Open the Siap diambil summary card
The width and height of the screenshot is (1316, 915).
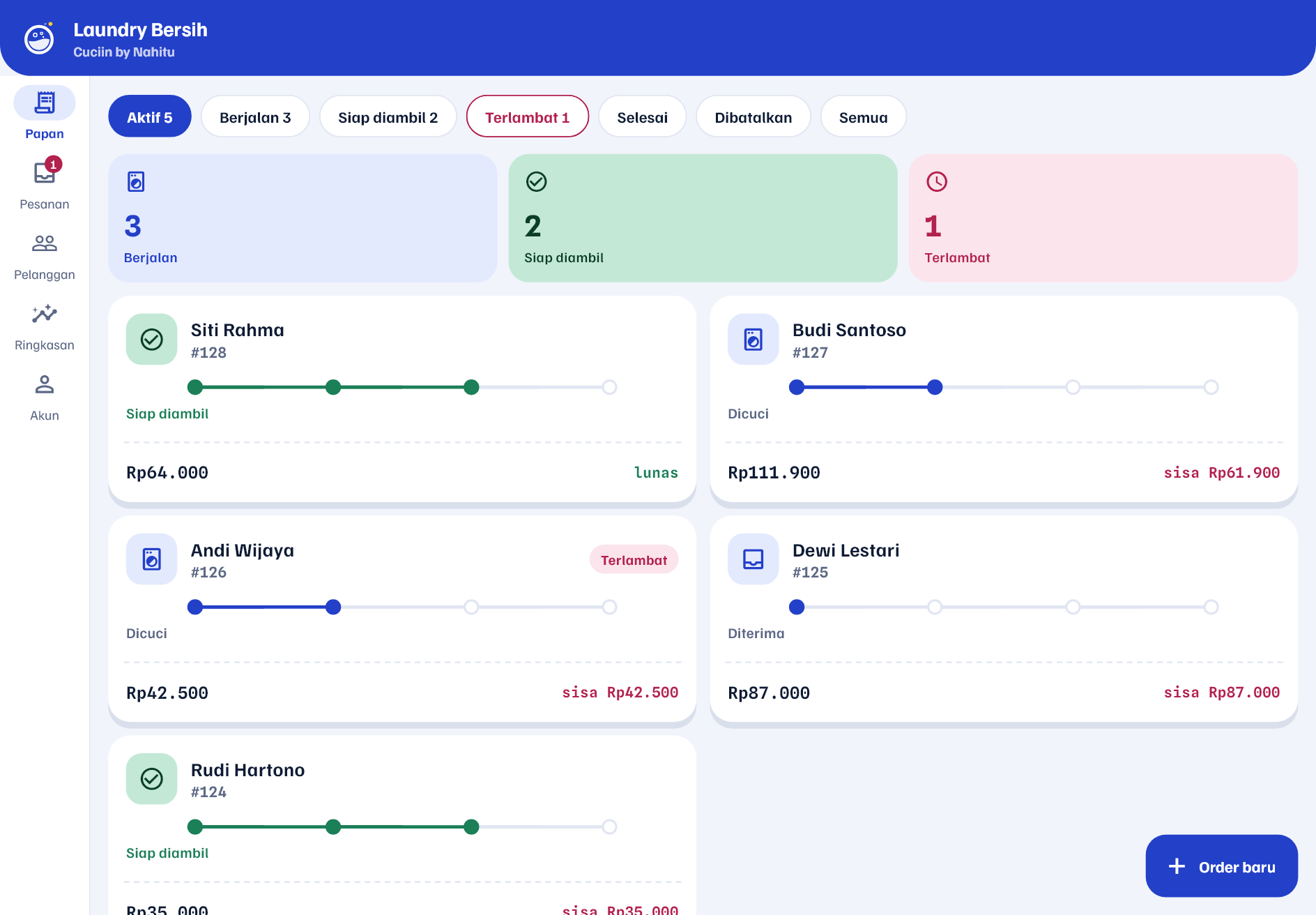tap(703, 218)
